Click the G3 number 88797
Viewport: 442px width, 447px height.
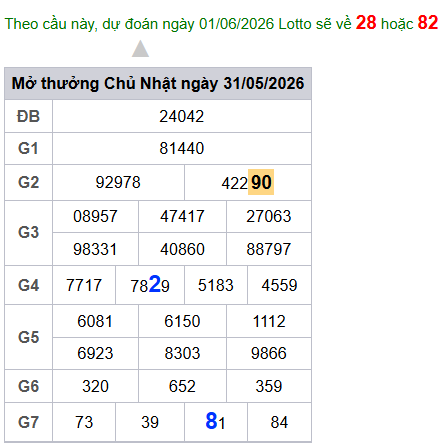coord(269,249)
